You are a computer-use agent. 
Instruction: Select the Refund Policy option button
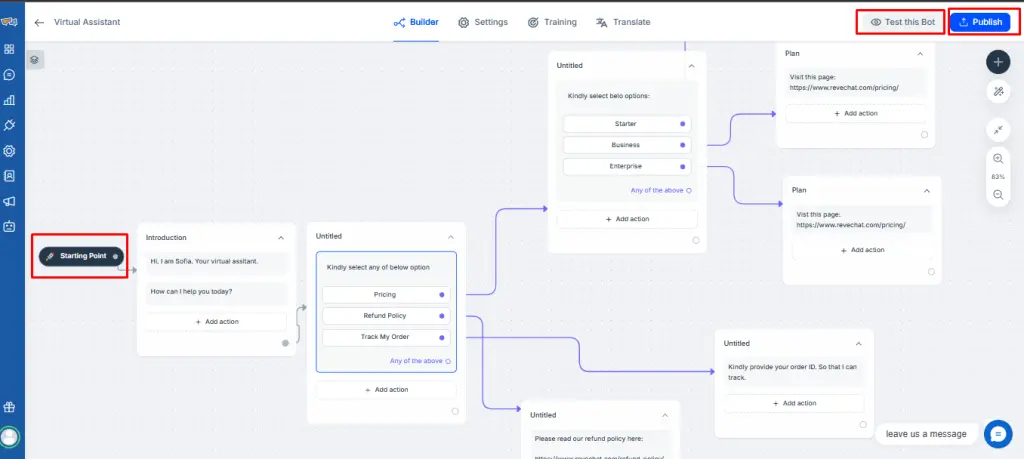pos(386,316)
